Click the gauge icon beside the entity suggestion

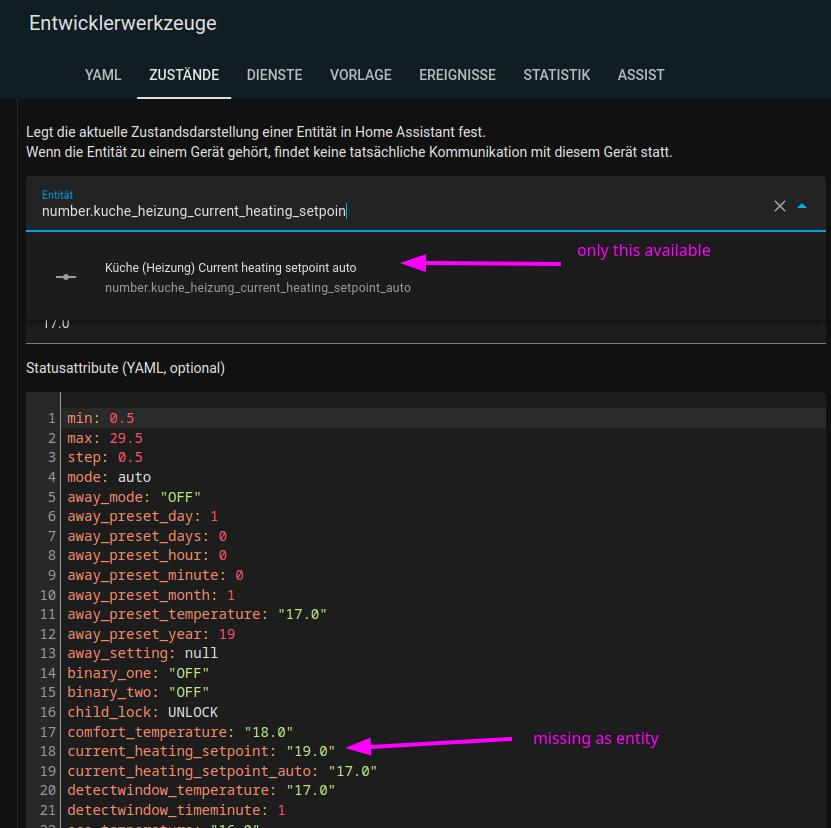coord(66,274)
